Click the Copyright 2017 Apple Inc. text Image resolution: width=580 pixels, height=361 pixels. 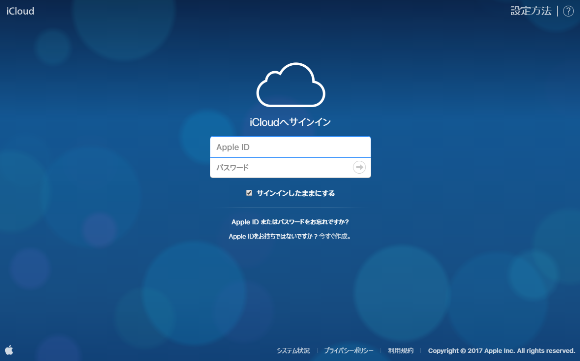pyautogui.click(x=502, y=351)
